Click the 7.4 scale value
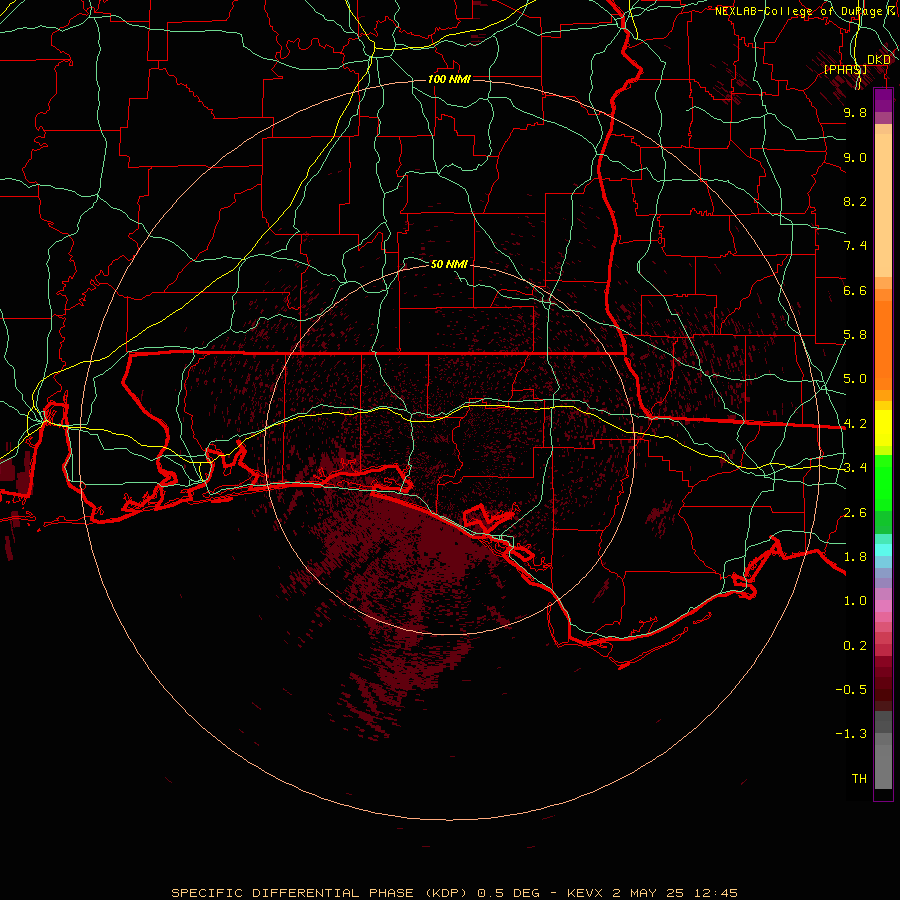The image size is (900, 900). click(x=855, y=246)
